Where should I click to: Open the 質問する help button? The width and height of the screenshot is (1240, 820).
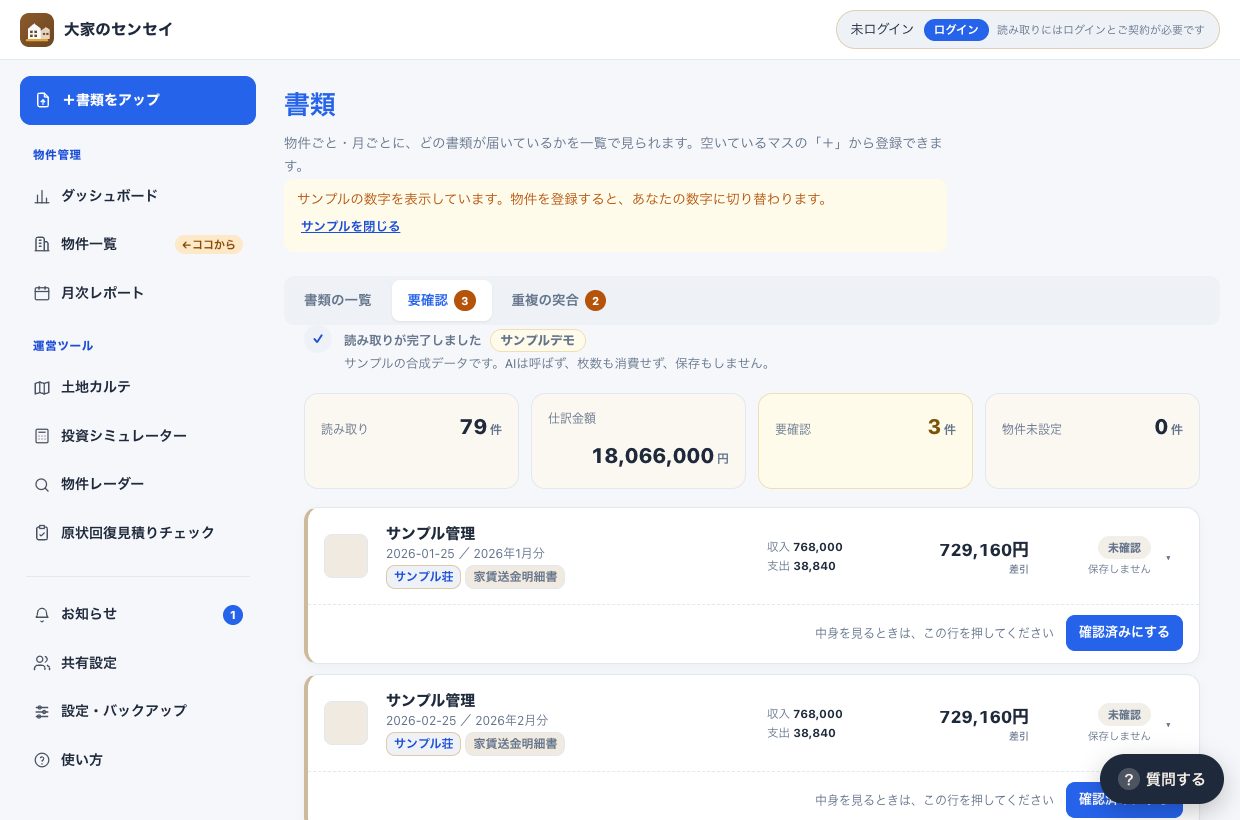(x=1162, y=779)
